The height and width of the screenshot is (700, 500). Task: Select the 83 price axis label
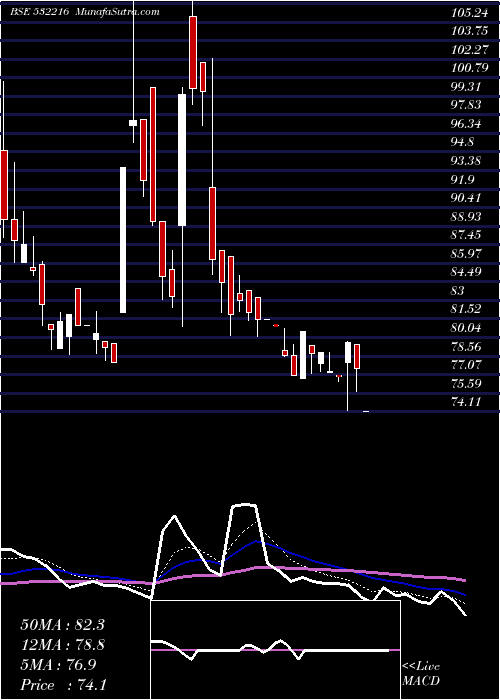pos(458,291)
